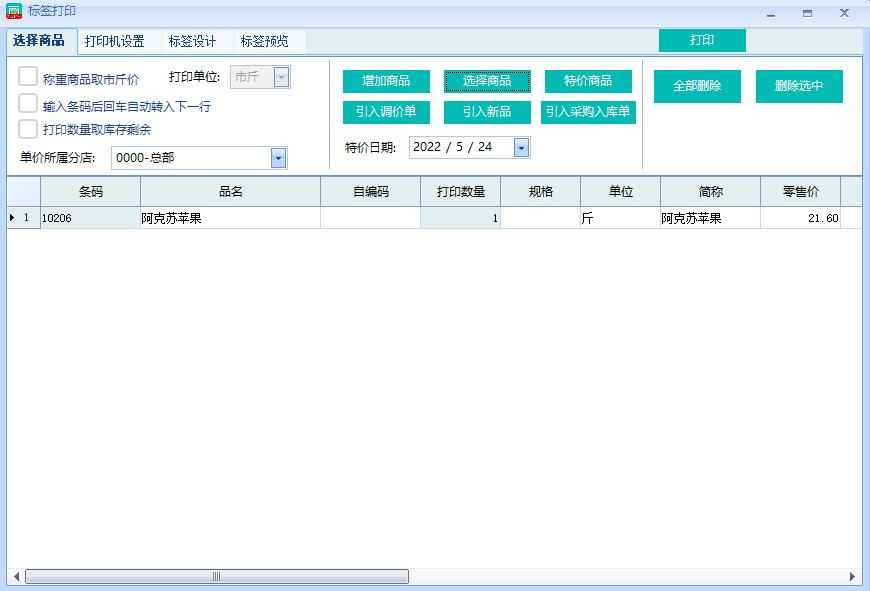
Task: Click the row indicator arrow for row 1
Action: [x=12, y=218]
